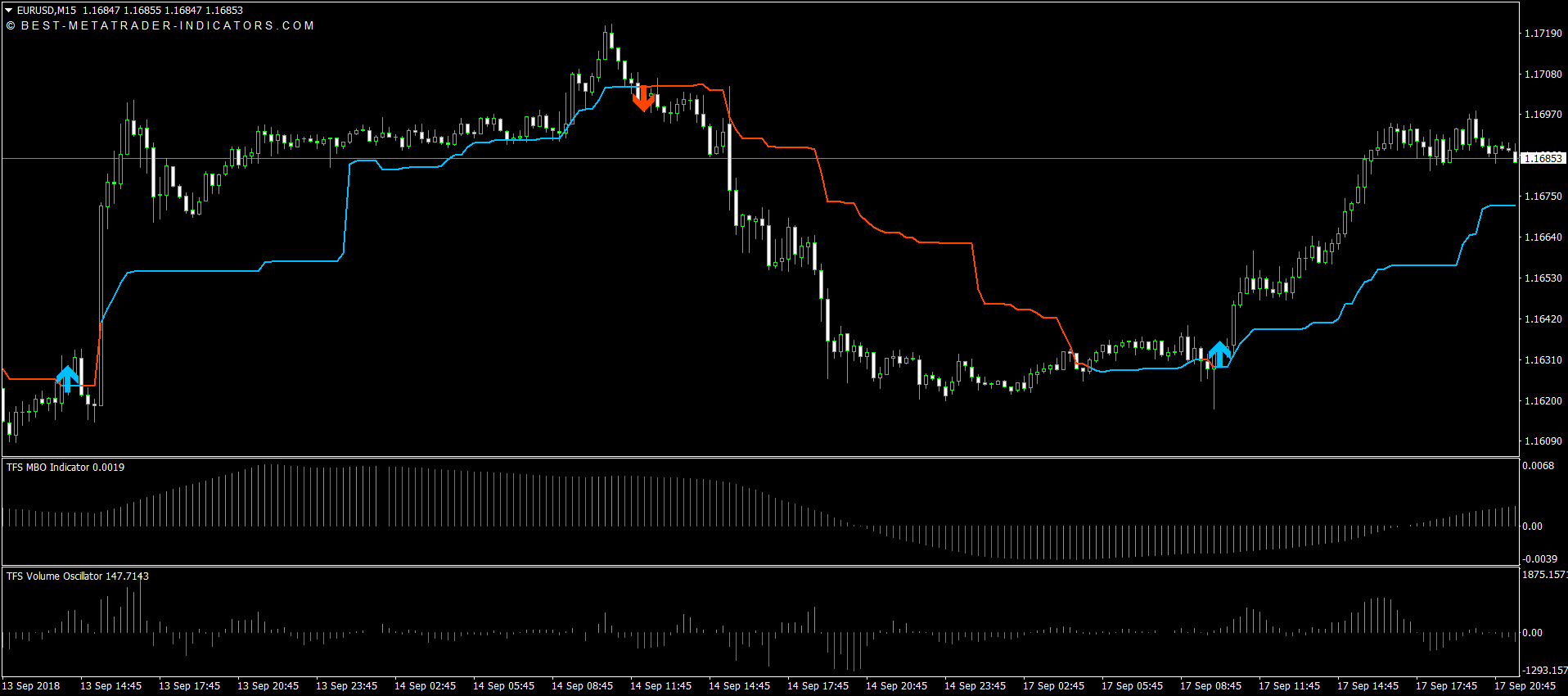1568x696 pixels.
Task: Select the TFS Volume Oscillator label
Action: 78,576
